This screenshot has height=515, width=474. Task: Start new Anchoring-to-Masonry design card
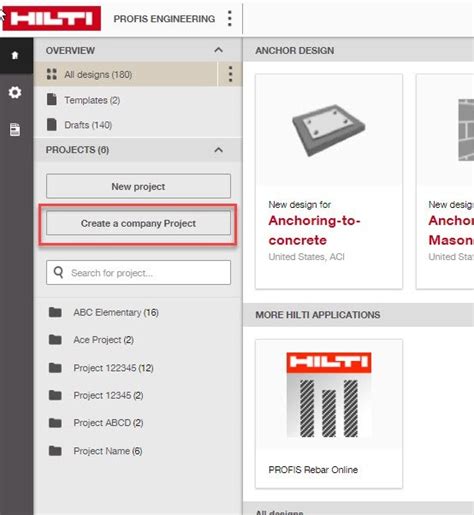point(445,181)
